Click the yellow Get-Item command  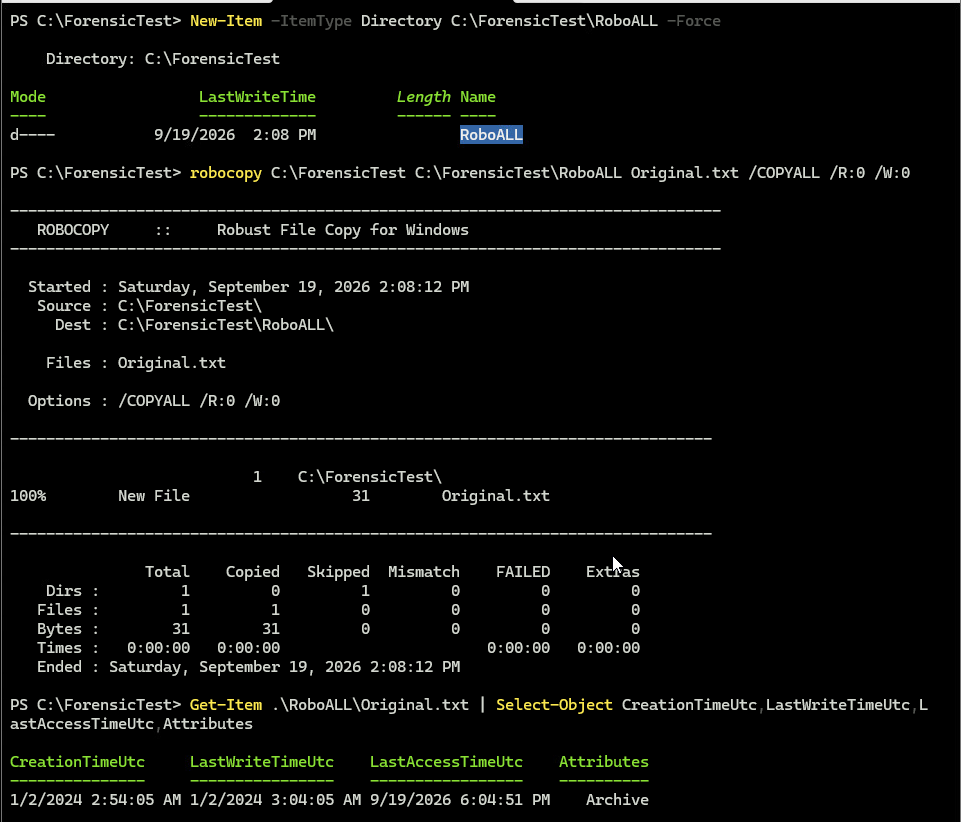pos(226,705)
